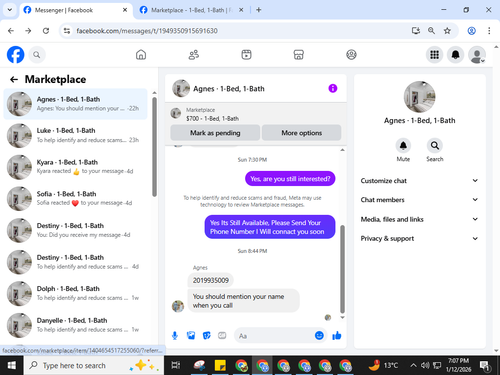Image resolution: width=500 pixels, height=375 pixels.
Task: Open the Reels video icon
Action: [x=246, y=55]
